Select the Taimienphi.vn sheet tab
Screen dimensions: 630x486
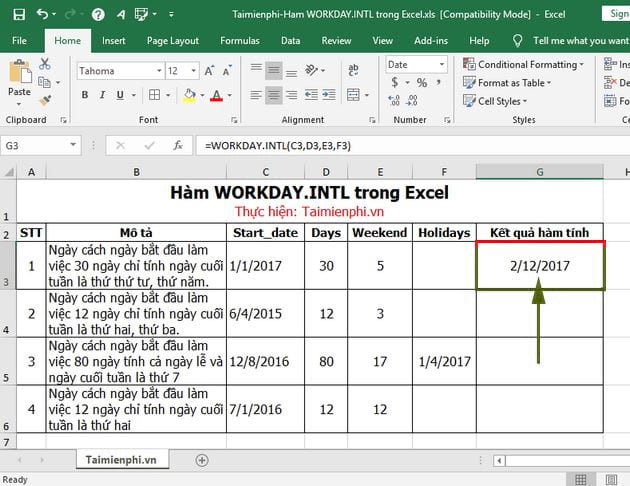point(121,459)
